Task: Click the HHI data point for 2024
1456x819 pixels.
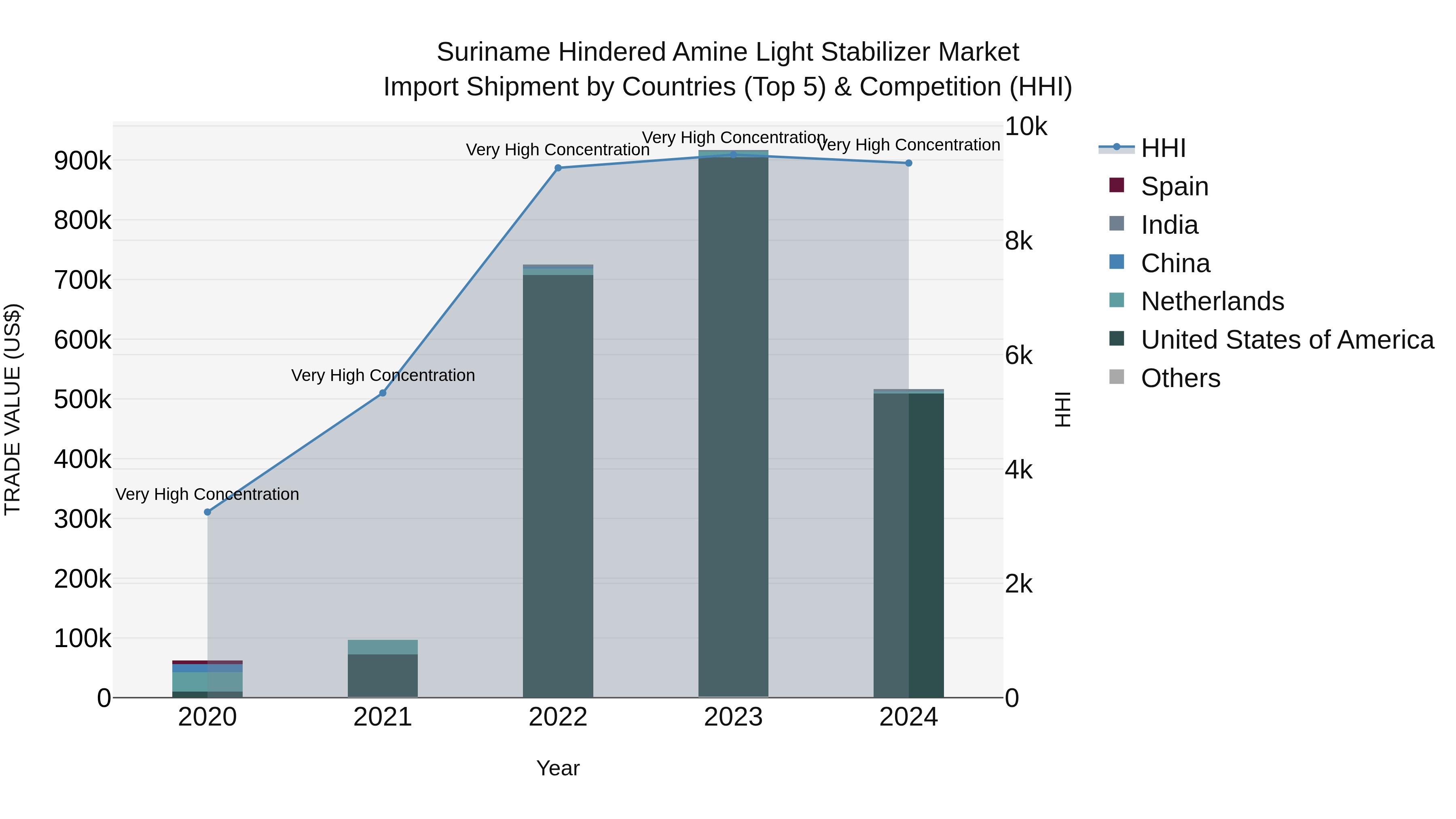Action: click(x=908, y=163)
